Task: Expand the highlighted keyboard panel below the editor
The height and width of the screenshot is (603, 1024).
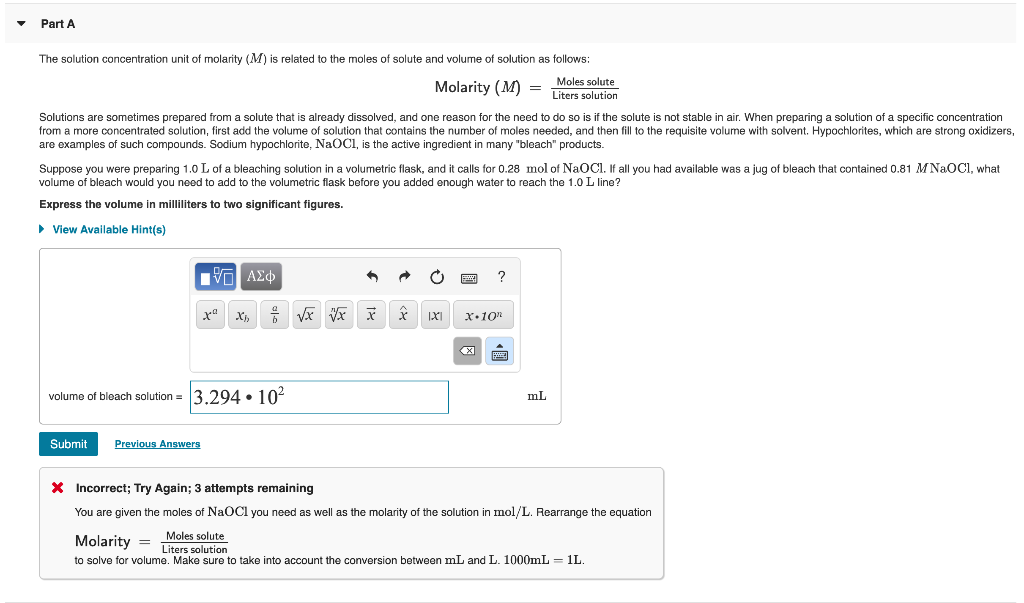Action: 499,351
